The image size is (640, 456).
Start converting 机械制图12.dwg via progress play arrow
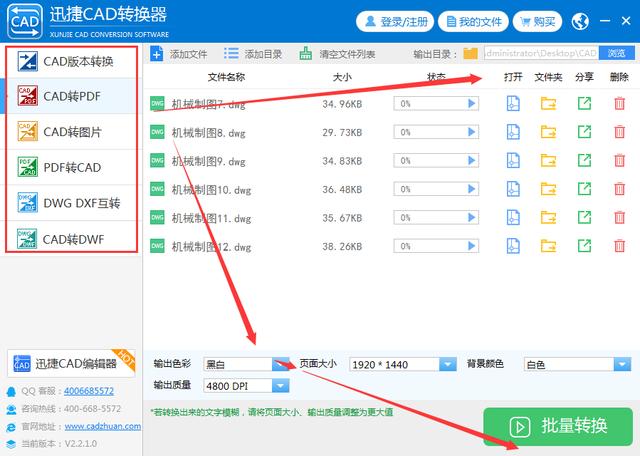coord(471,246)
